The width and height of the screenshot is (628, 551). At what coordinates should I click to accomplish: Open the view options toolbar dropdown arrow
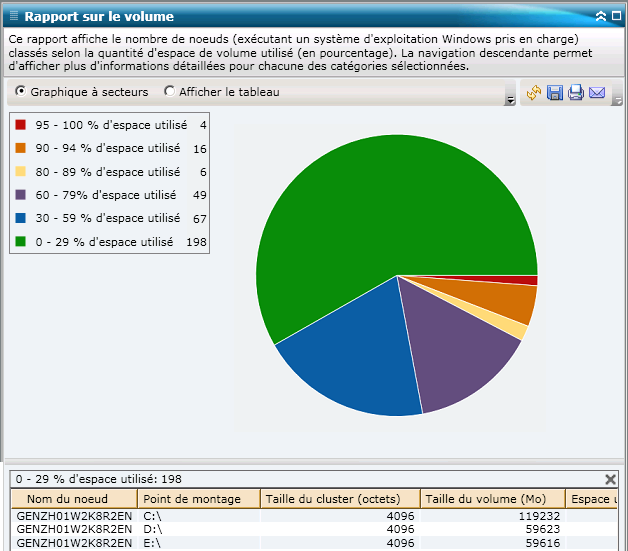pyautogui.click(x=510, y=100)
